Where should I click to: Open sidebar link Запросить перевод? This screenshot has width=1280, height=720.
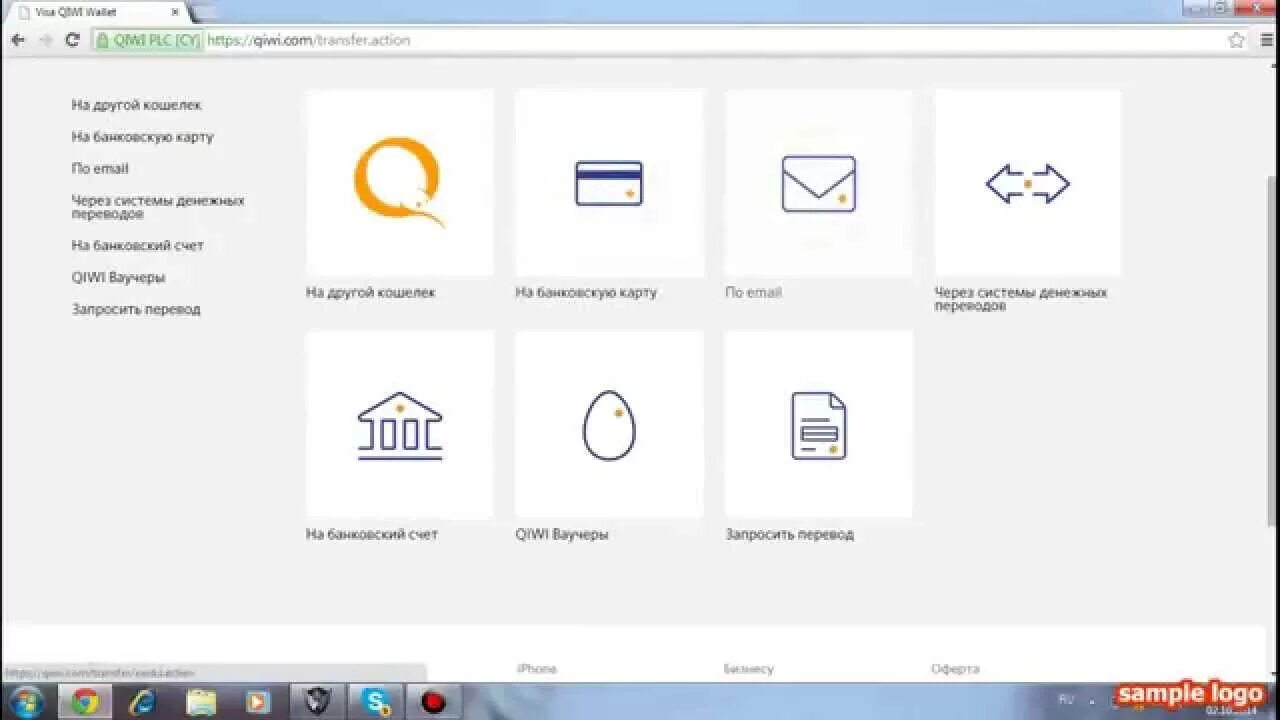(x=136, y=309)
